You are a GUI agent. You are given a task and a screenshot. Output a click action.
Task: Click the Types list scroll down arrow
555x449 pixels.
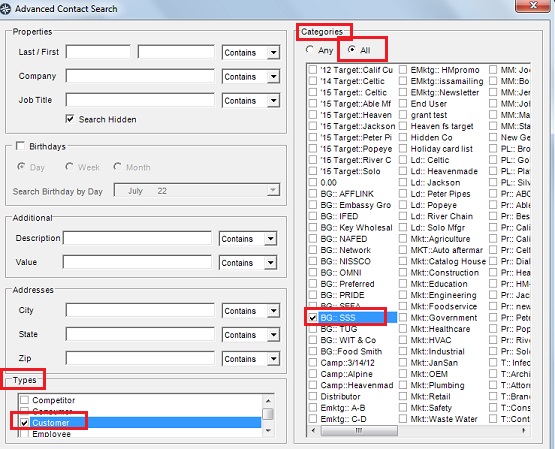[268, 431]
